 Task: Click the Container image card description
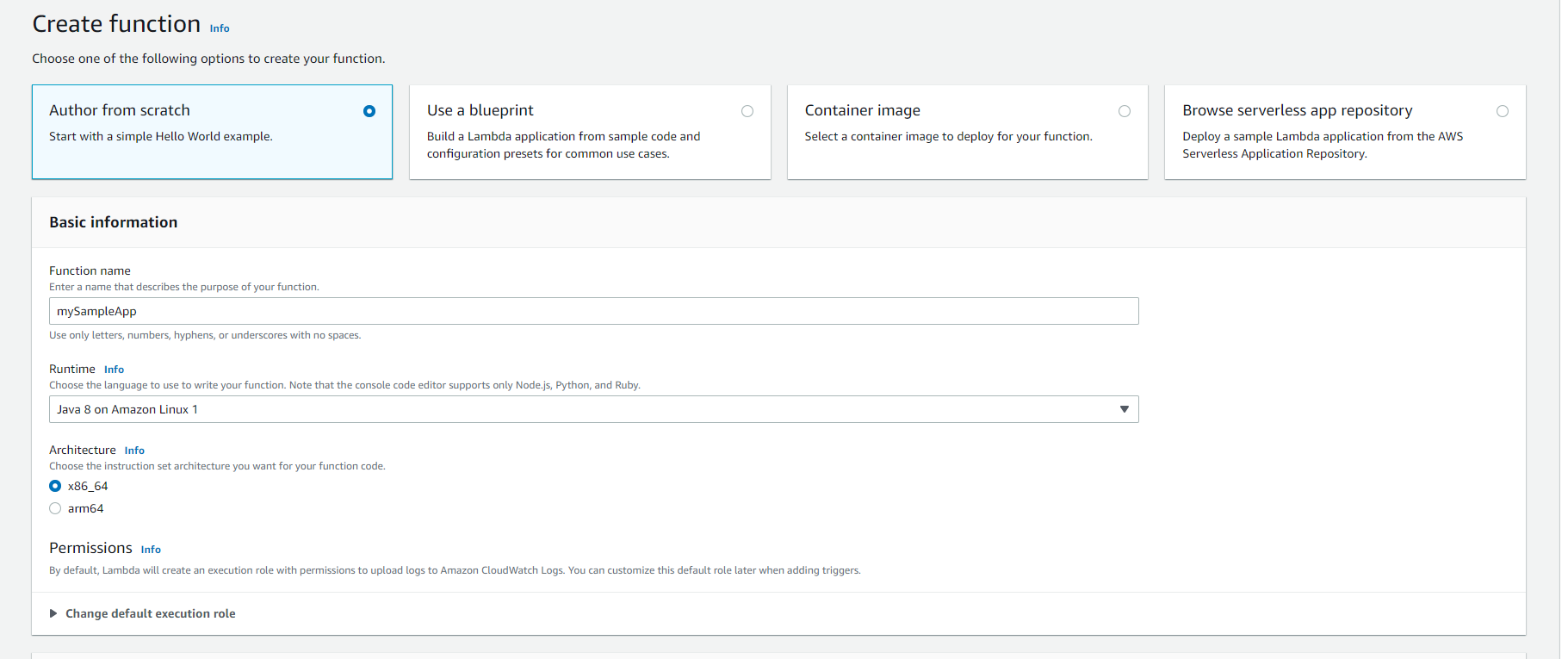coord(948,136)
